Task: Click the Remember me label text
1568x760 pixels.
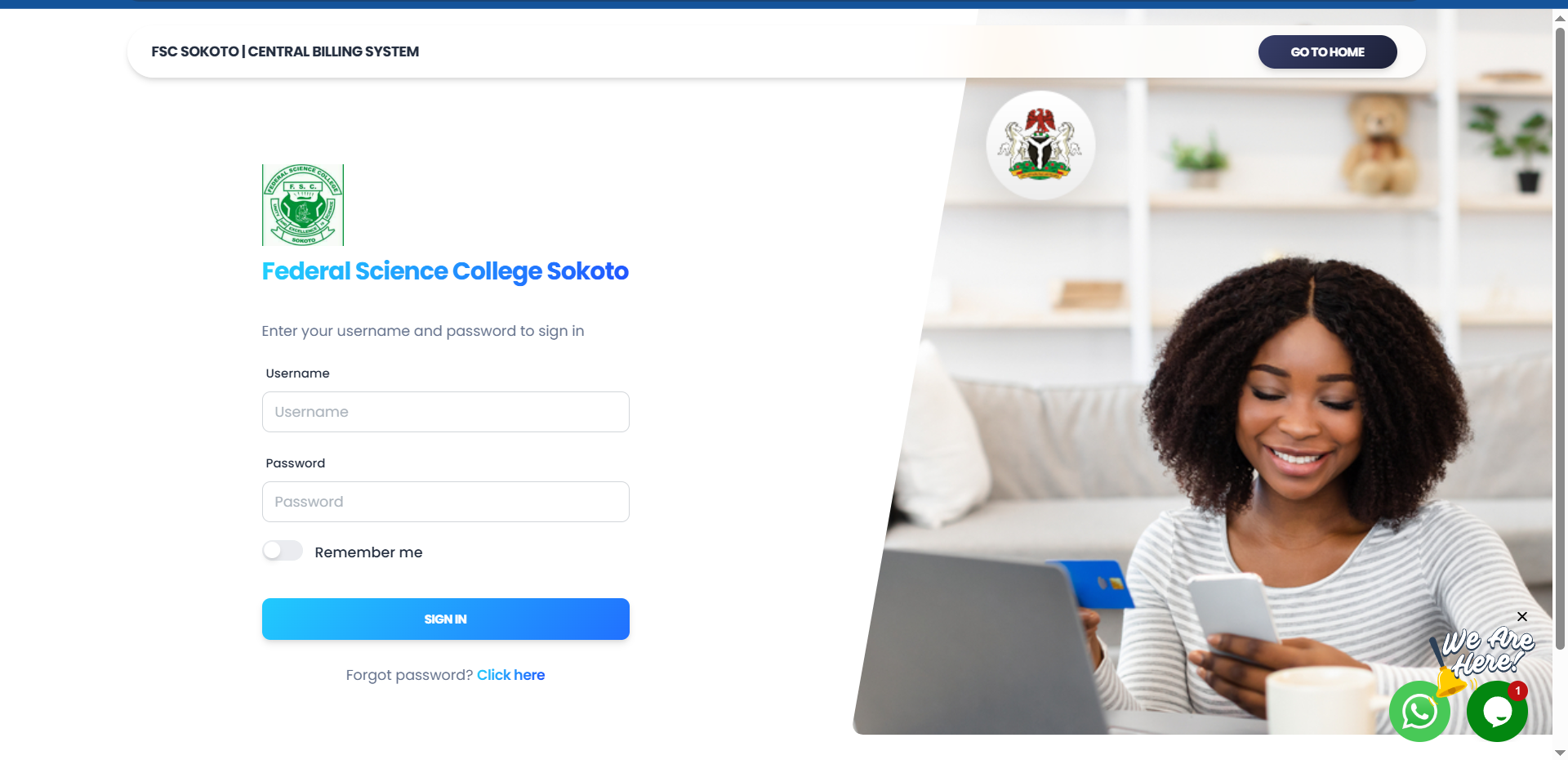Action: (x=368, y=552)
